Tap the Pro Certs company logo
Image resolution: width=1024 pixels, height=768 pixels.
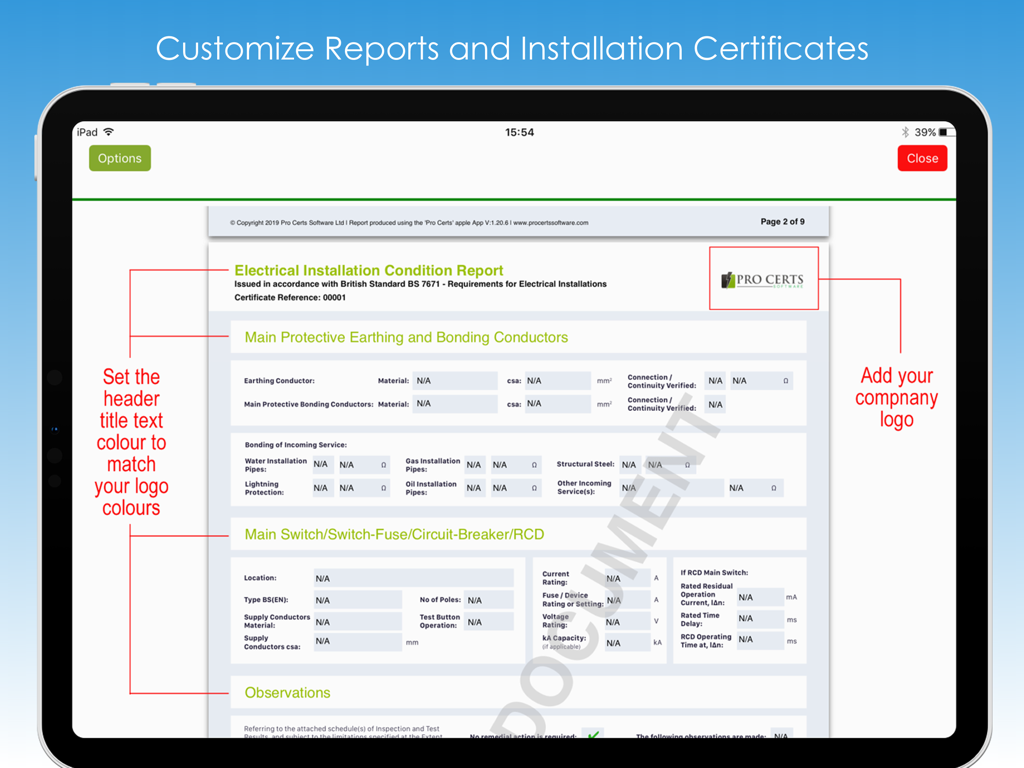click(x=763, y=278)
